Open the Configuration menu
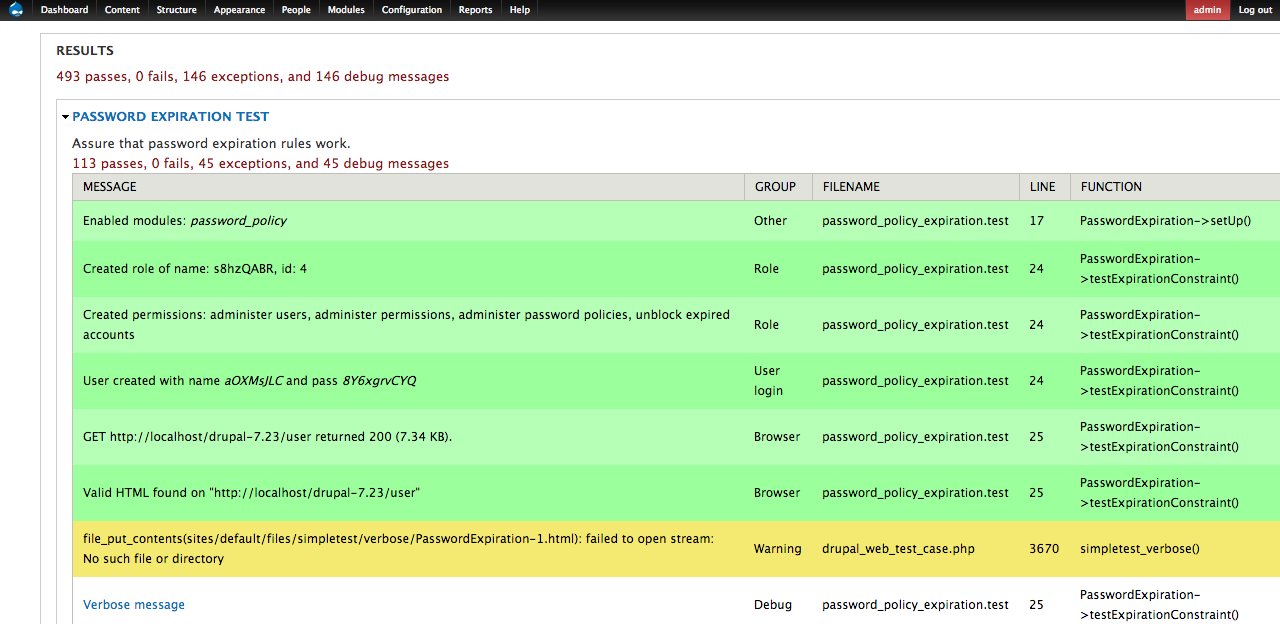Viewport: 1280px width, 624px height. [411, 10]
